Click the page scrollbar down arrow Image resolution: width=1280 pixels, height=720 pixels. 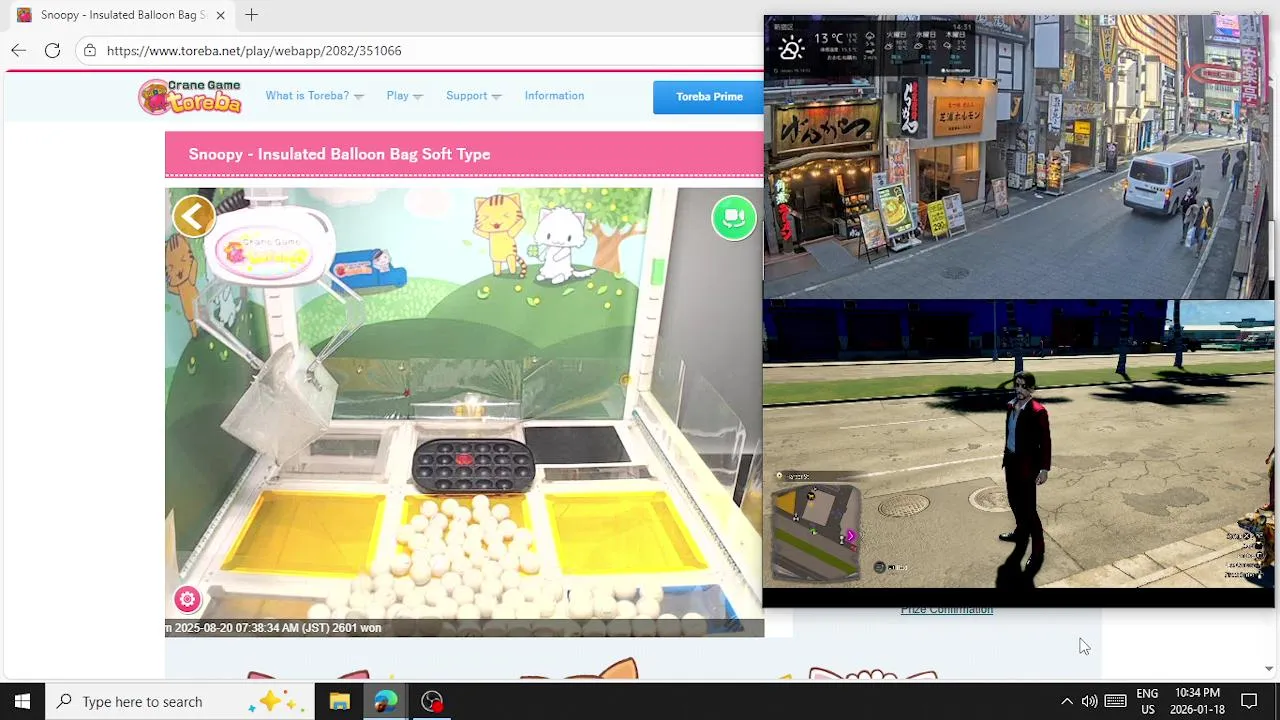pos(1269,669)
